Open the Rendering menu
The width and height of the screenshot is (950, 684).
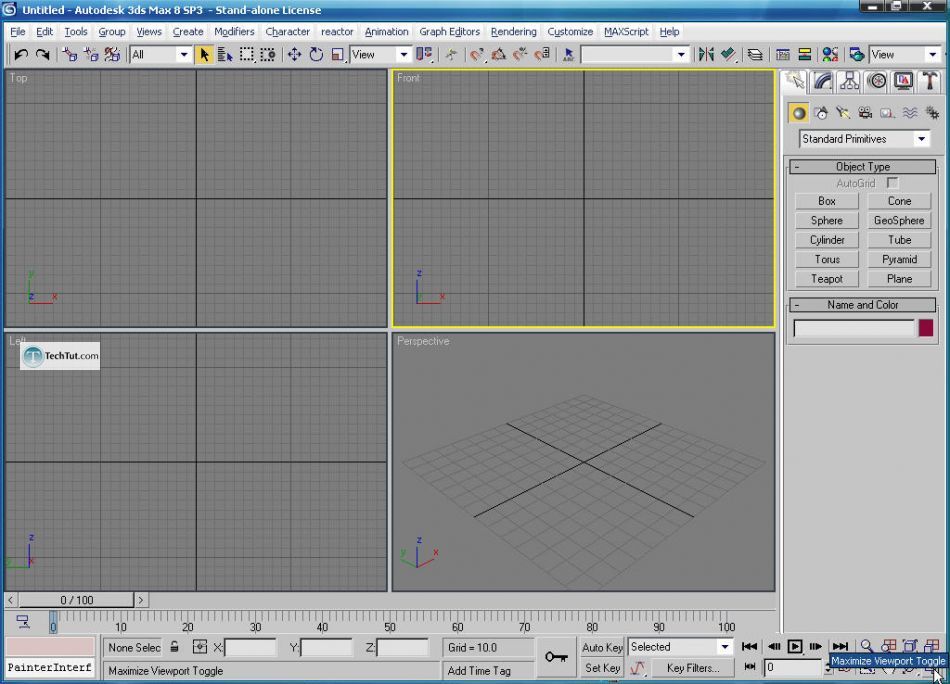[513, 32]
